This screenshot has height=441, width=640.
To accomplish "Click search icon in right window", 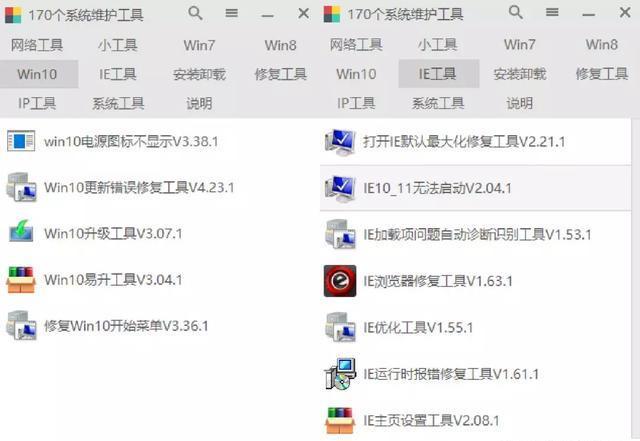I will 516,13.
